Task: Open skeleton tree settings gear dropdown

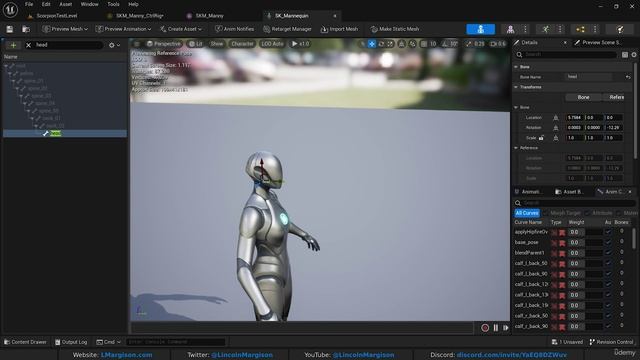Action: [114, 45]
